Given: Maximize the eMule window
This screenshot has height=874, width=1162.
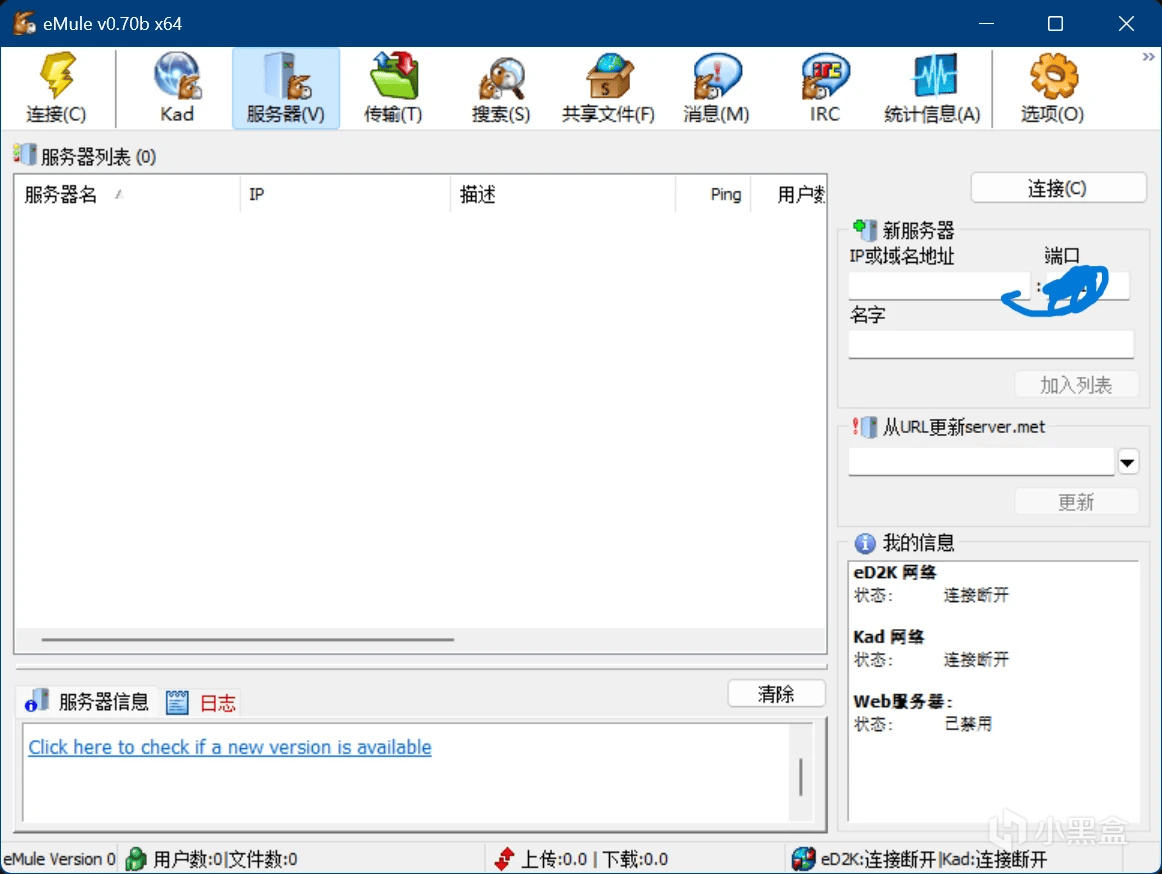Looking at the screenshot, I should [1055, 24].
